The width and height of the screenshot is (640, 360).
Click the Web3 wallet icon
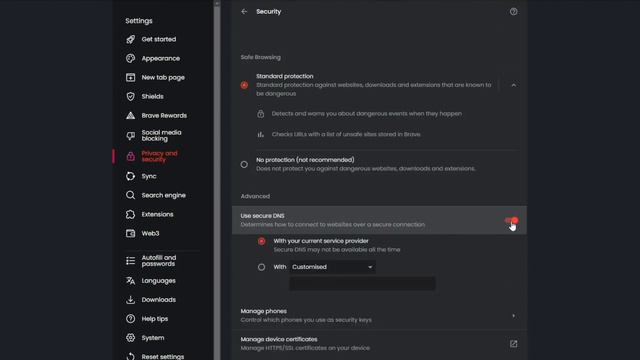(x=130, y=233)
